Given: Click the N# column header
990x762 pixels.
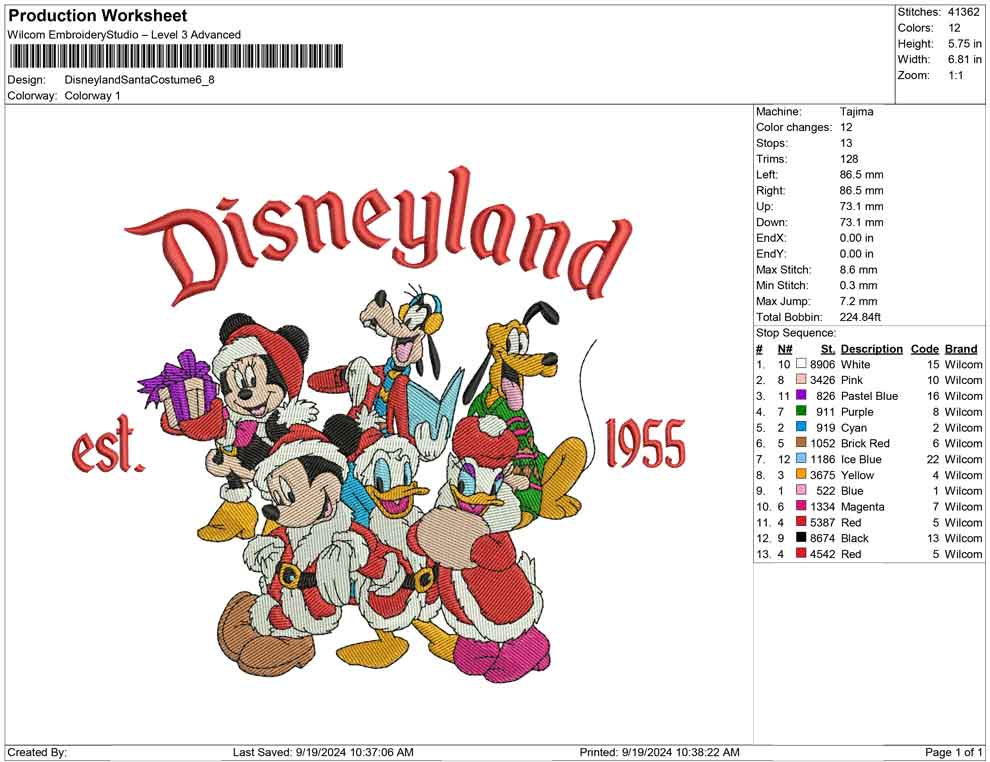Looking at the screenshot, I should (x=785, y=349).
